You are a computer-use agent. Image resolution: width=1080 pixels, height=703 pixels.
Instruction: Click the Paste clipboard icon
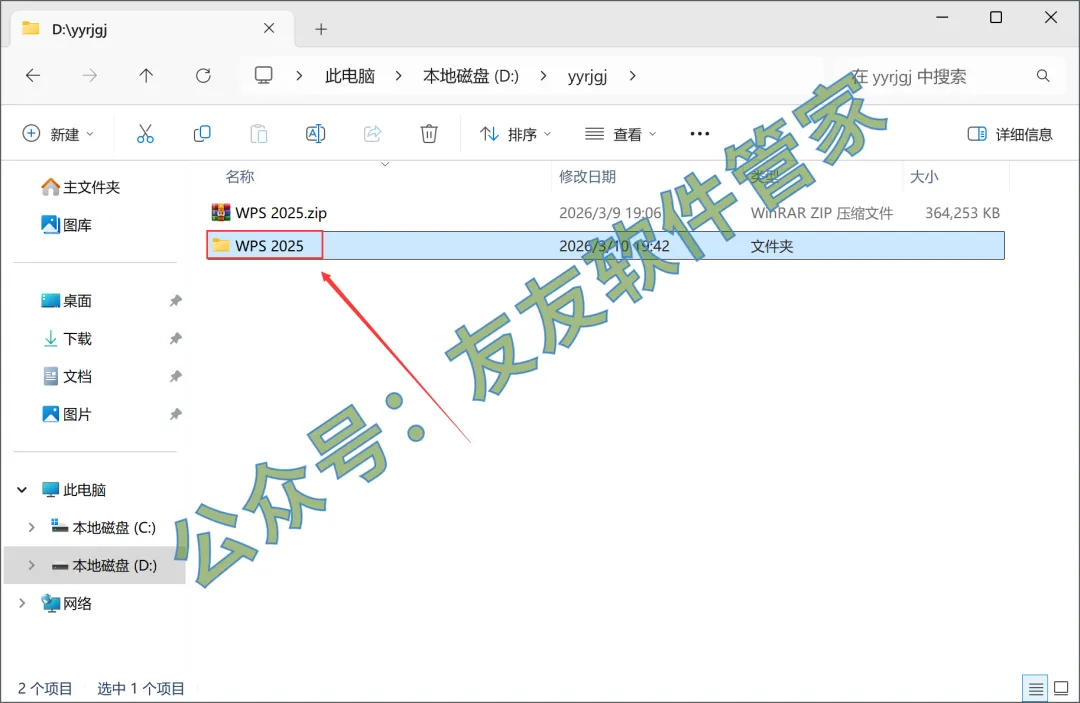point(259,134)
